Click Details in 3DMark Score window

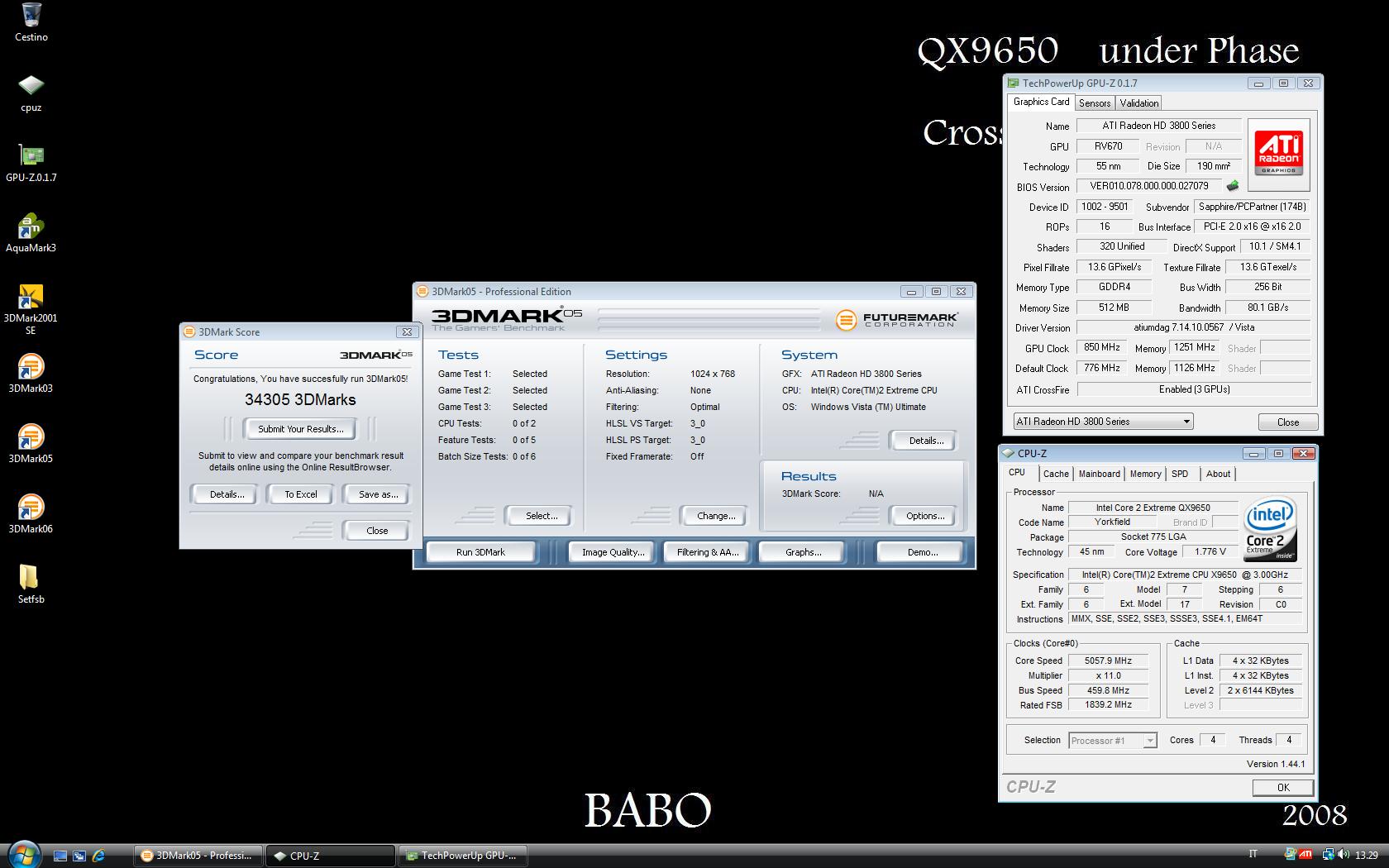[227, 494]
